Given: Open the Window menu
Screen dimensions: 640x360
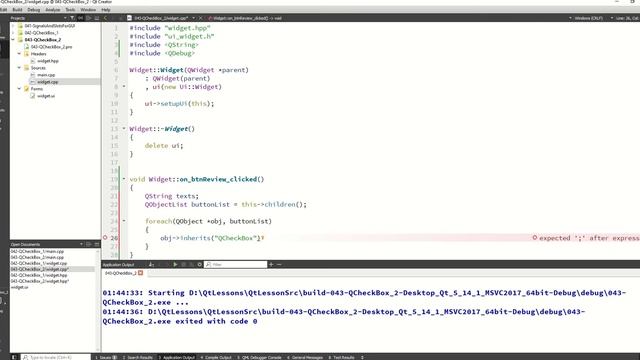Looking at the screenshot, I should coord(88,9).
